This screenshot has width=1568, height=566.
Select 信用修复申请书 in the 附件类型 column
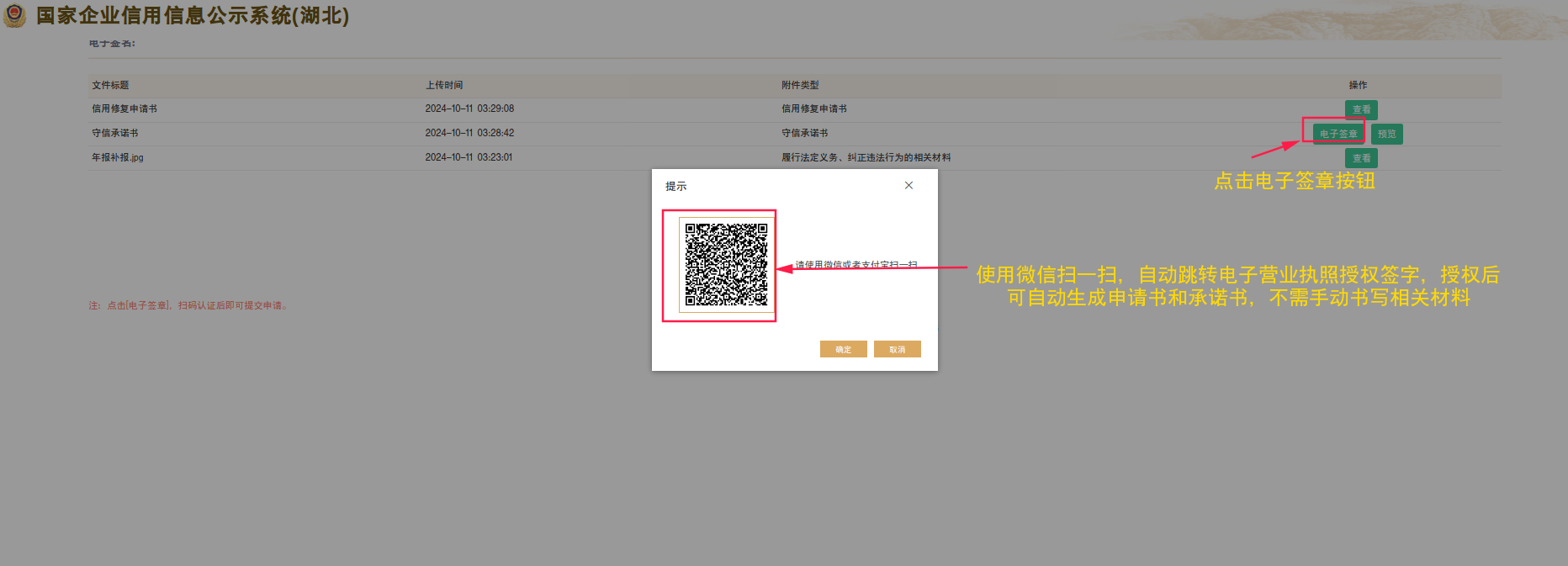(814, 108)
